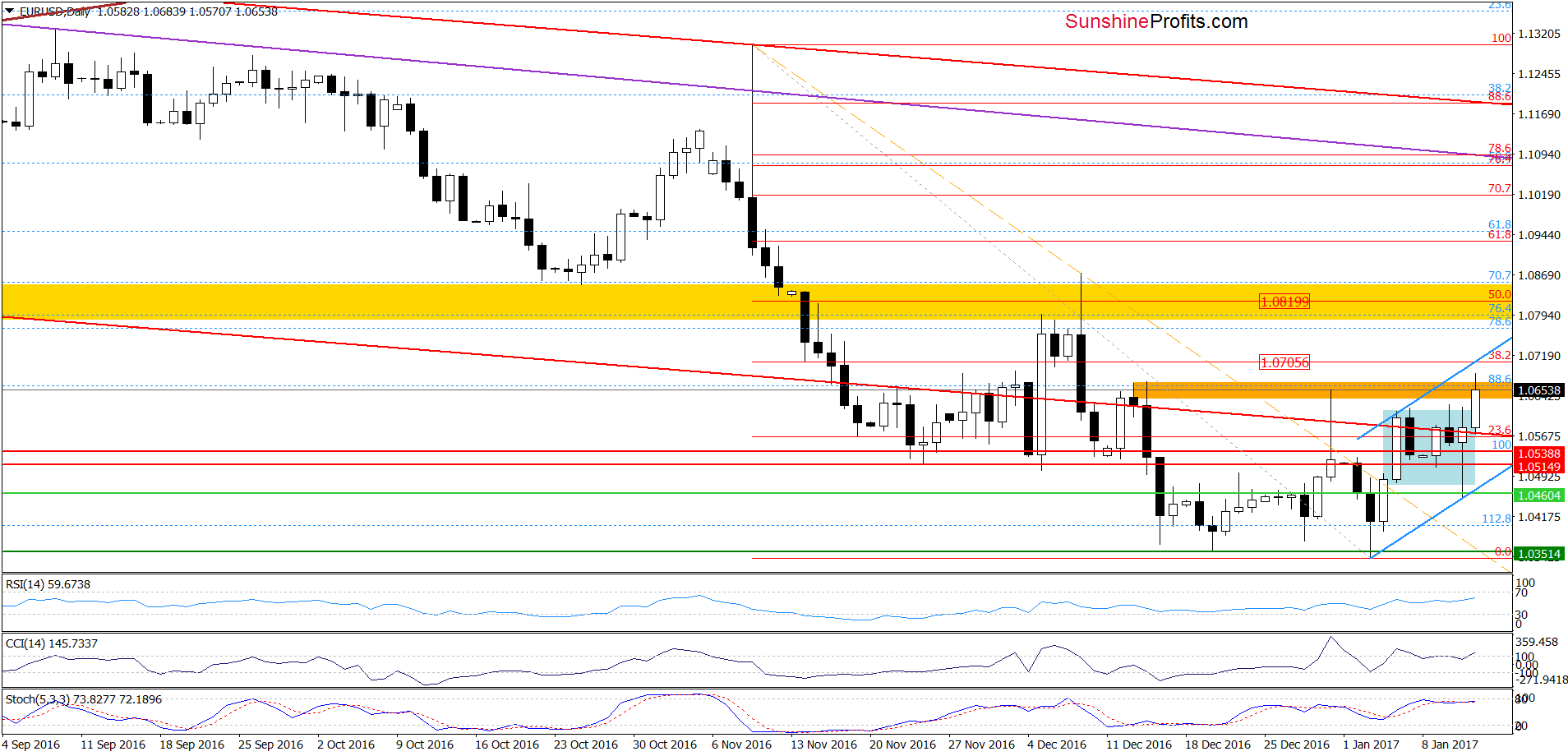This screenshot has width=1568, height=756.
Task: Select the black current price tag 1.06538
Action: pyautogui.click(x=1538, y=391)
